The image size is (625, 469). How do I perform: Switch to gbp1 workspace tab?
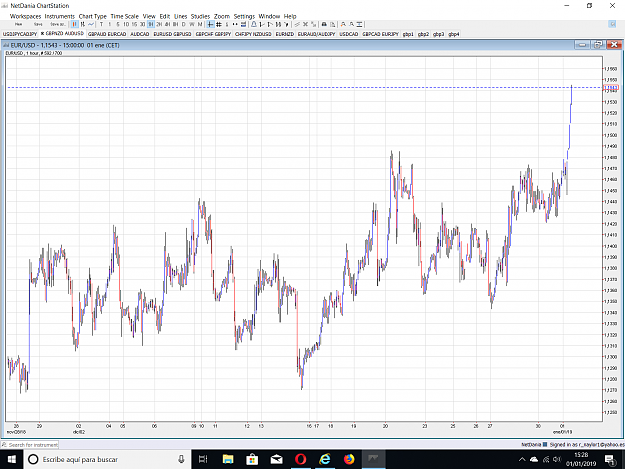[408, 34]
